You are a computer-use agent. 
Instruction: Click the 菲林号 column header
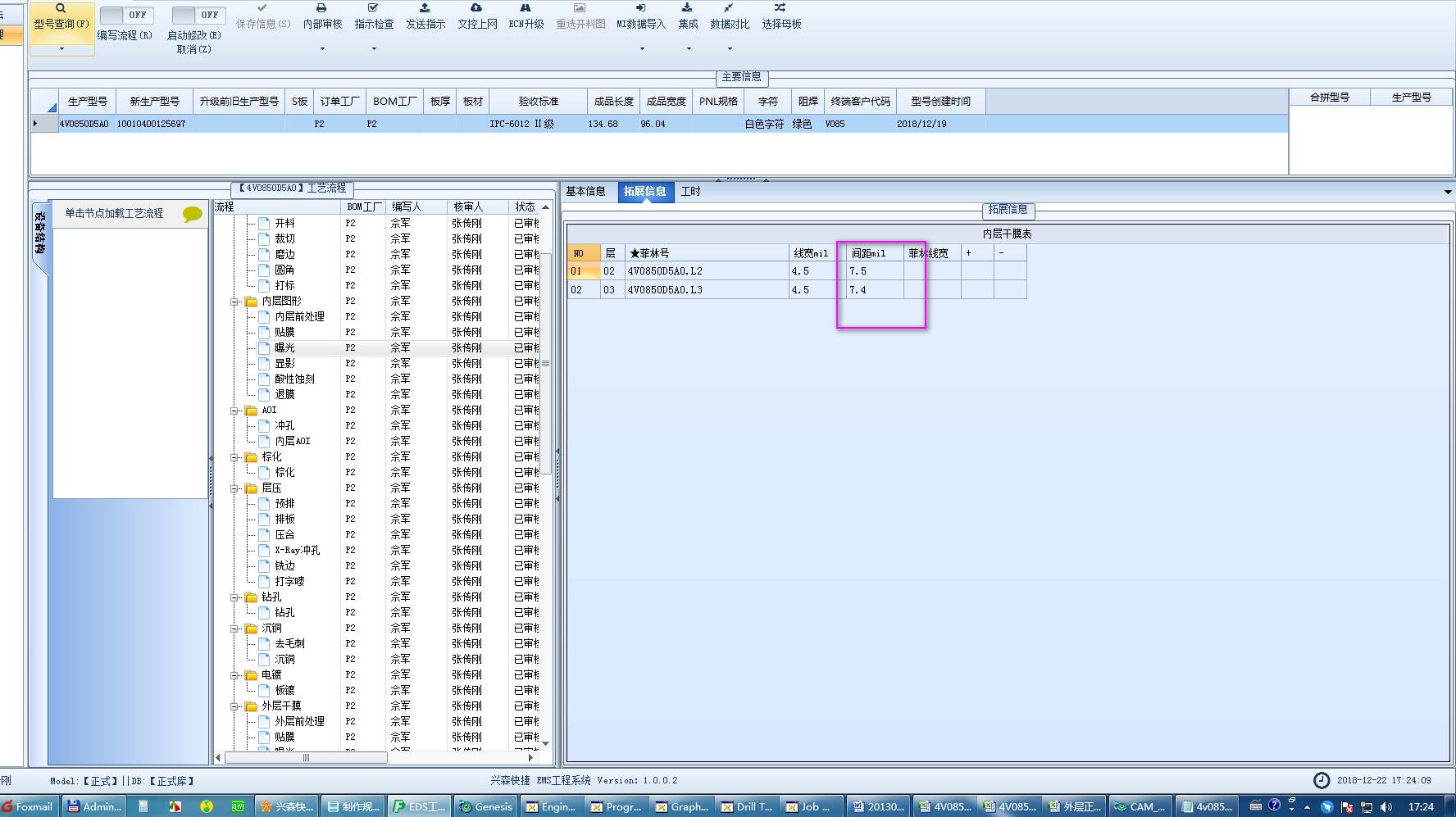click(707, 253)
